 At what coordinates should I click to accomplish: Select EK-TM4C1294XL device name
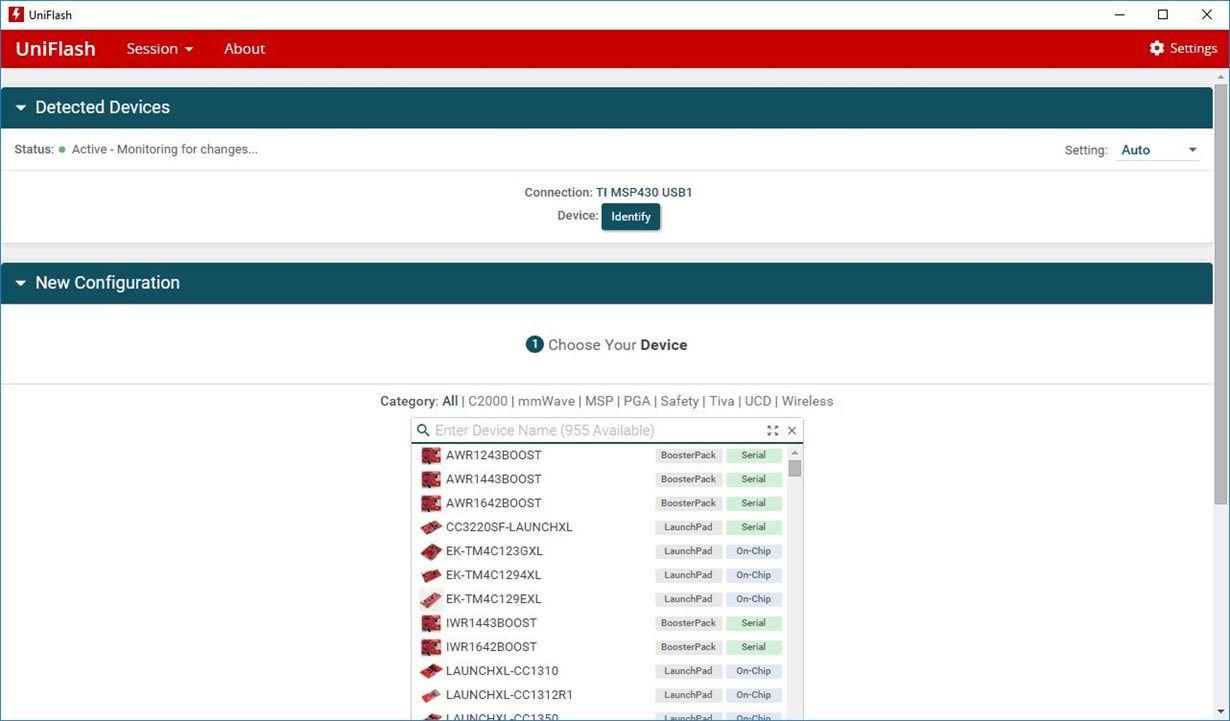(494, 575)
